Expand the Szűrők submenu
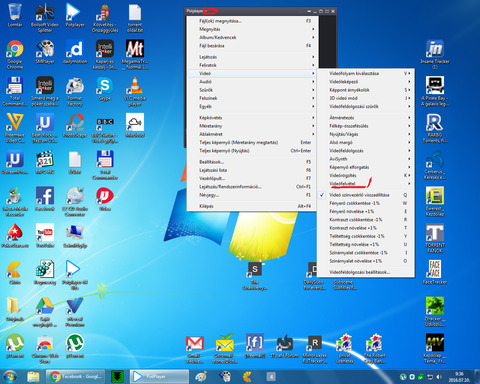 click(x=252, y=90)
